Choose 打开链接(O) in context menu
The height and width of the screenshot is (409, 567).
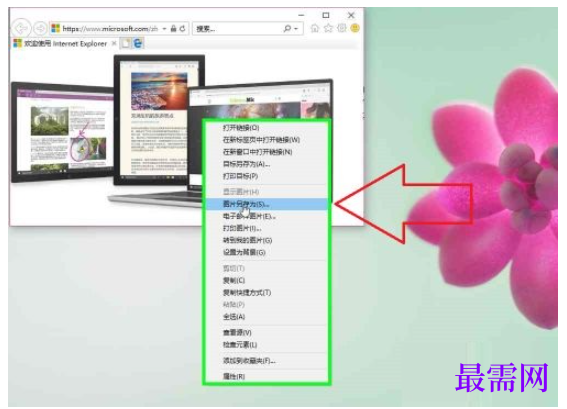pos(266,128)
